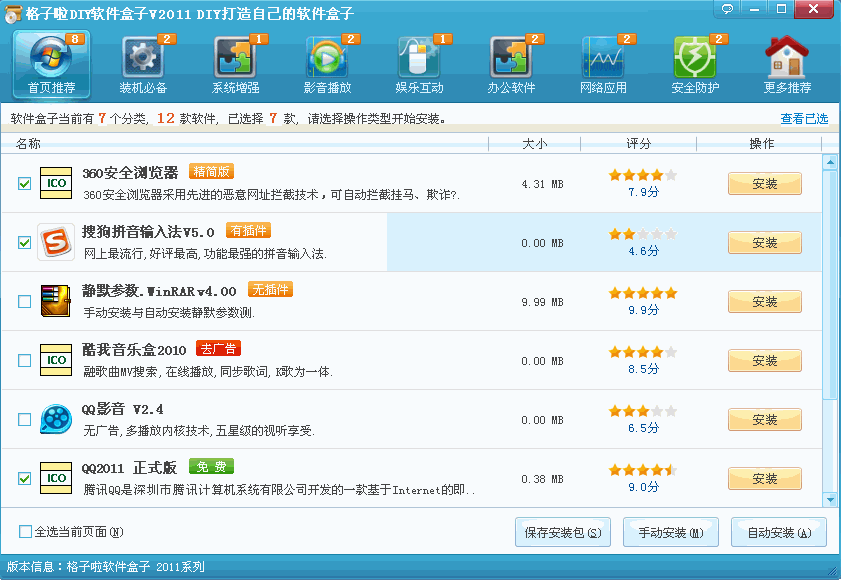This screenshot has width=841, height=580.
Task: Go to the 娱乐互动 mouse icon category
Action: [x=419, y=65]
